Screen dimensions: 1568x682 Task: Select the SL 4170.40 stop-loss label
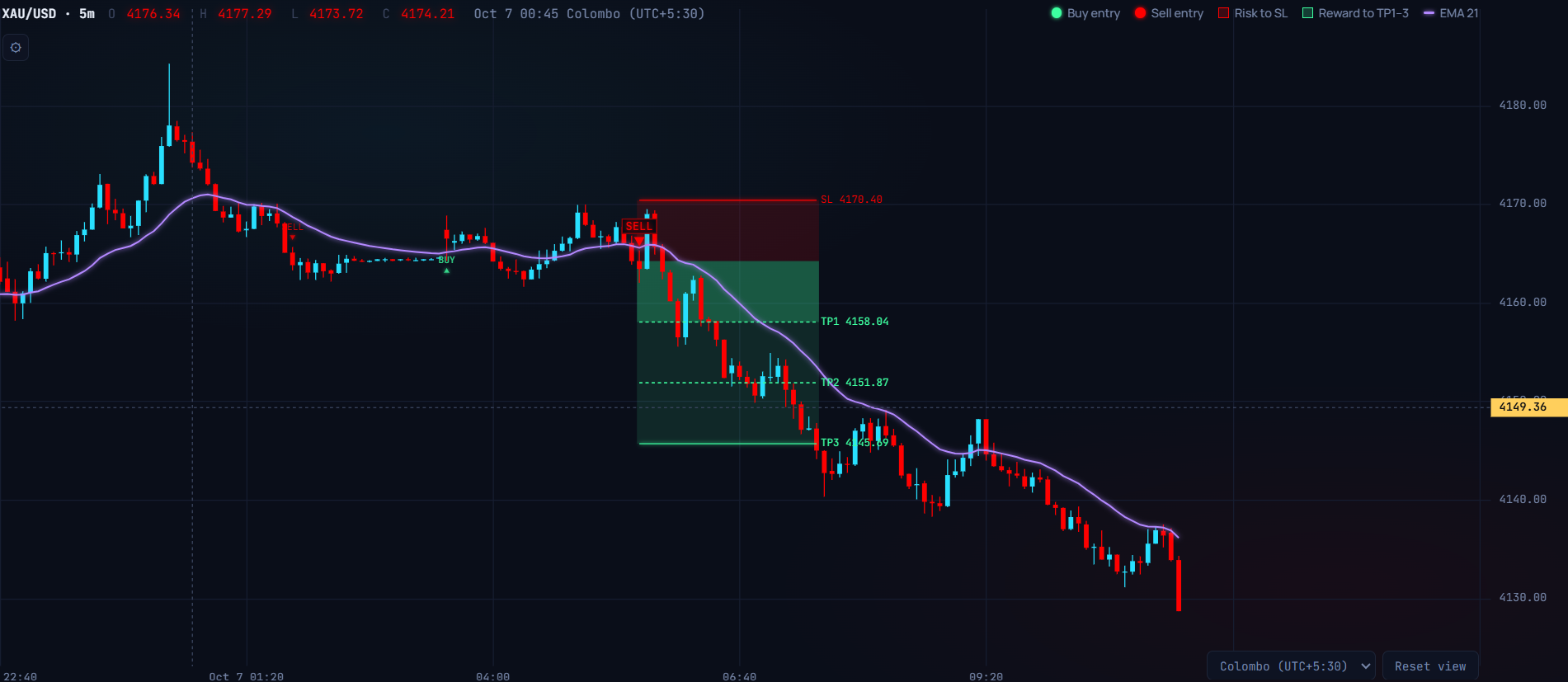[851, 200]
